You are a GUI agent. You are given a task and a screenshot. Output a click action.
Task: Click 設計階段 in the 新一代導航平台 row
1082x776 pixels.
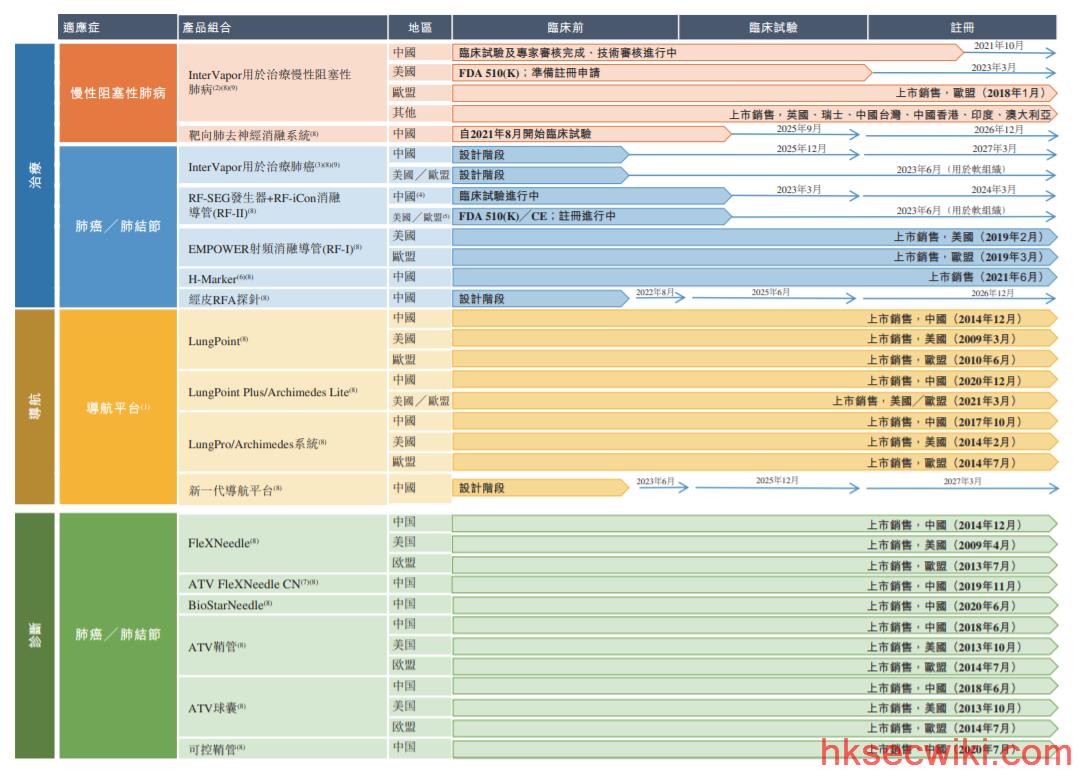pyautogui.click(x=482, y=488)
